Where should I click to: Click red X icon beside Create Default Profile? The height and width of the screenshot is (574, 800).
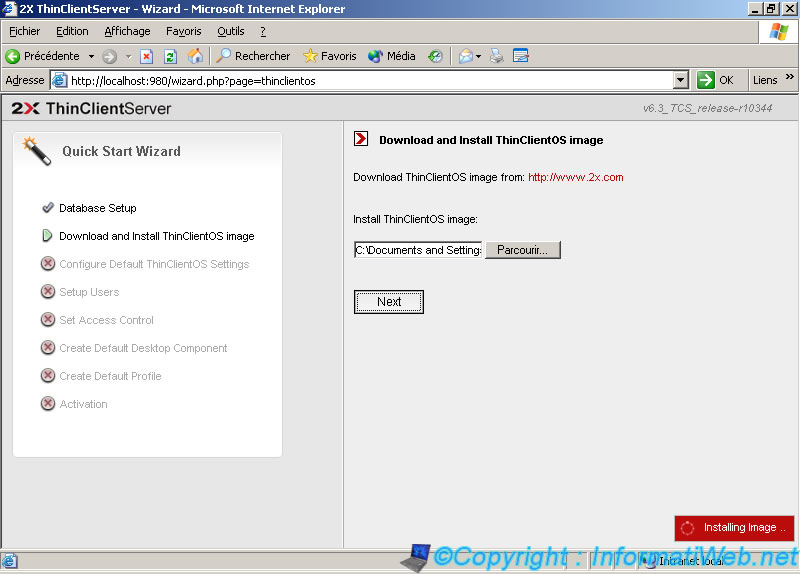point(48,376)
